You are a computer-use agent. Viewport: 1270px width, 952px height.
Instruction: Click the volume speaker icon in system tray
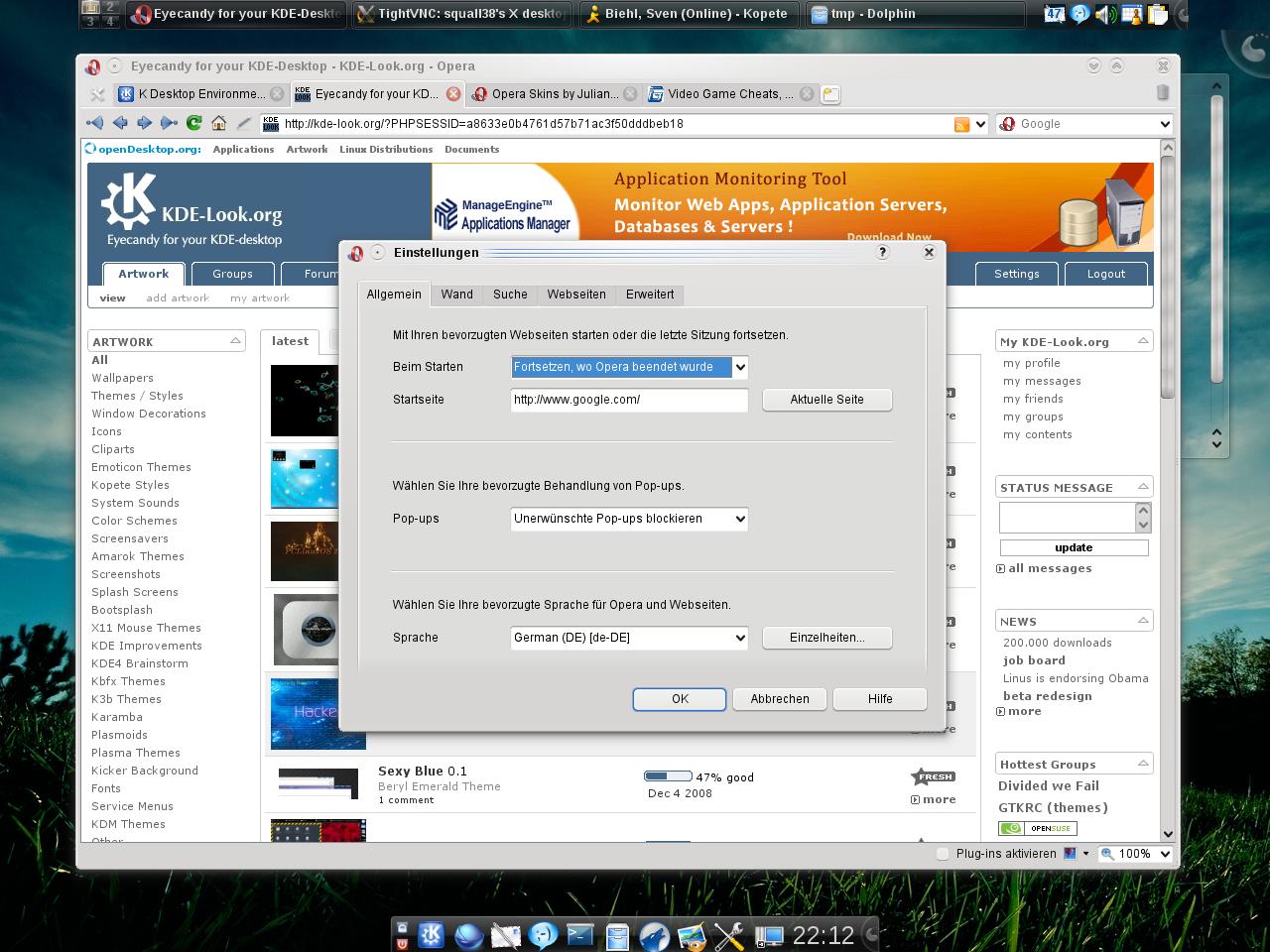(1106, 14)
